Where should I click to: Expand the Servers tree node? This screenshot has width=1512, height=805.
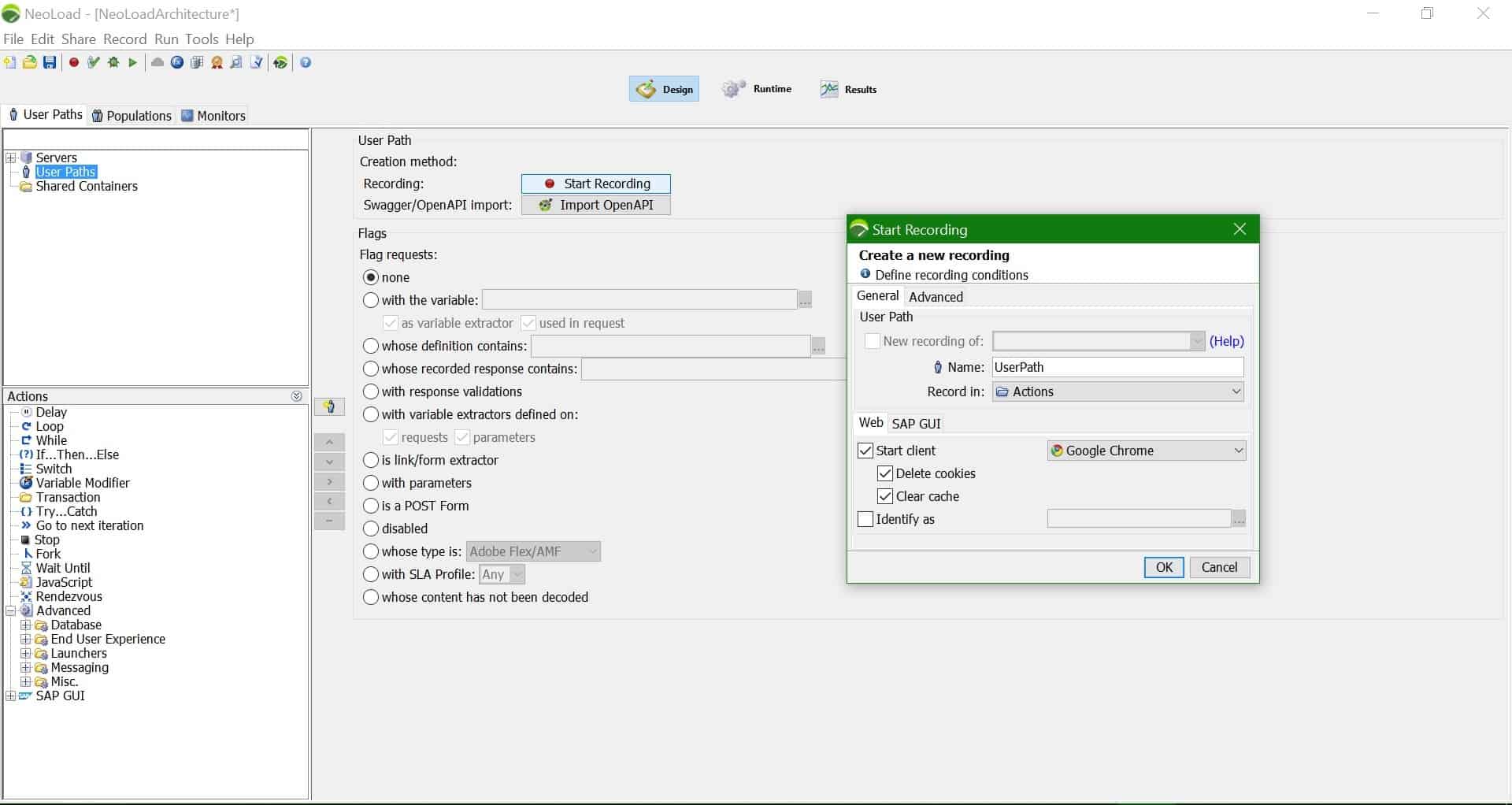(x=11, y=158)
